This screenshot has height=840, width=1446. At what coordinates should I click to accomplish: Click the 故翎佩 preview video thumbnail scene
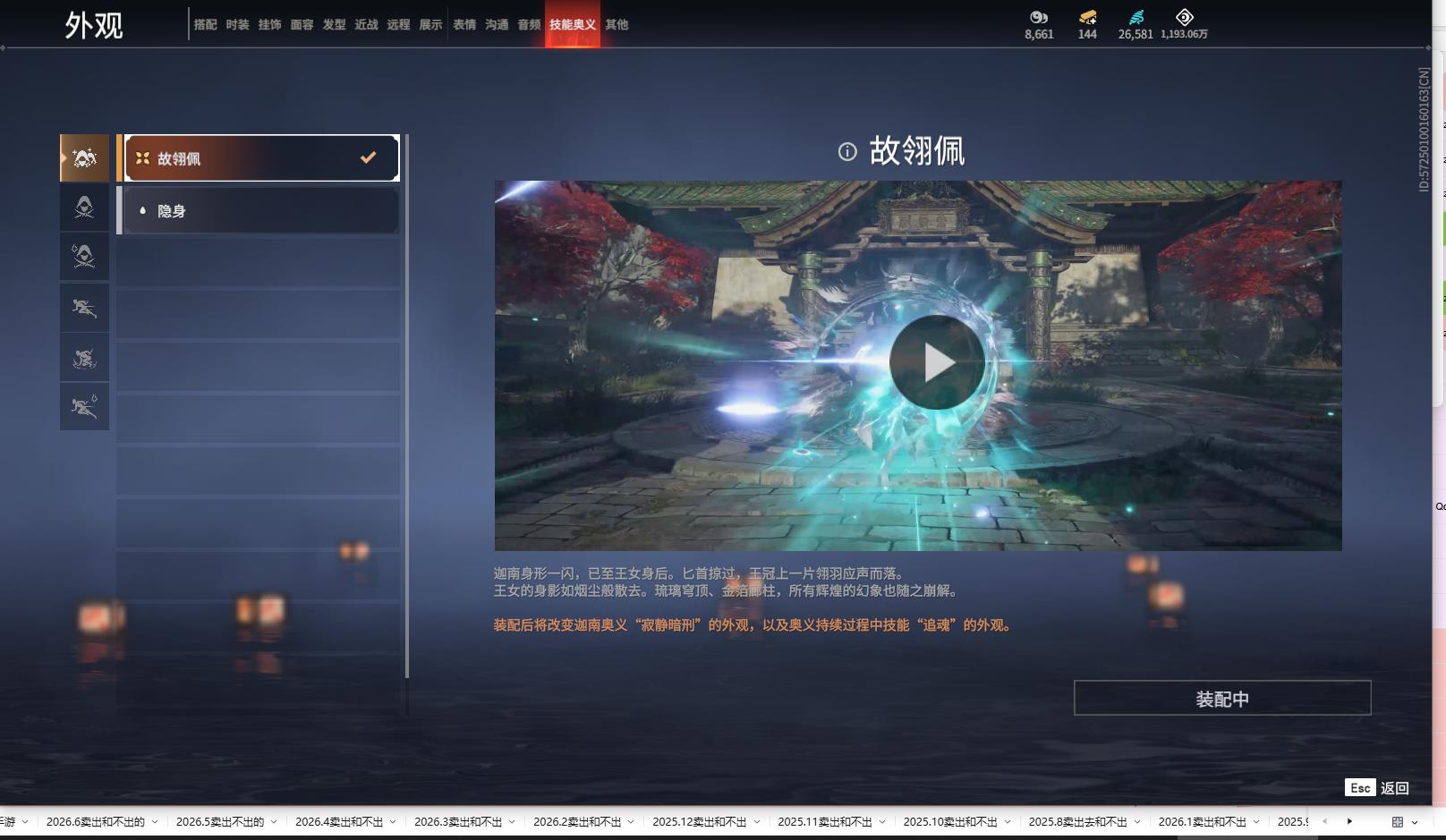(918, 366)
